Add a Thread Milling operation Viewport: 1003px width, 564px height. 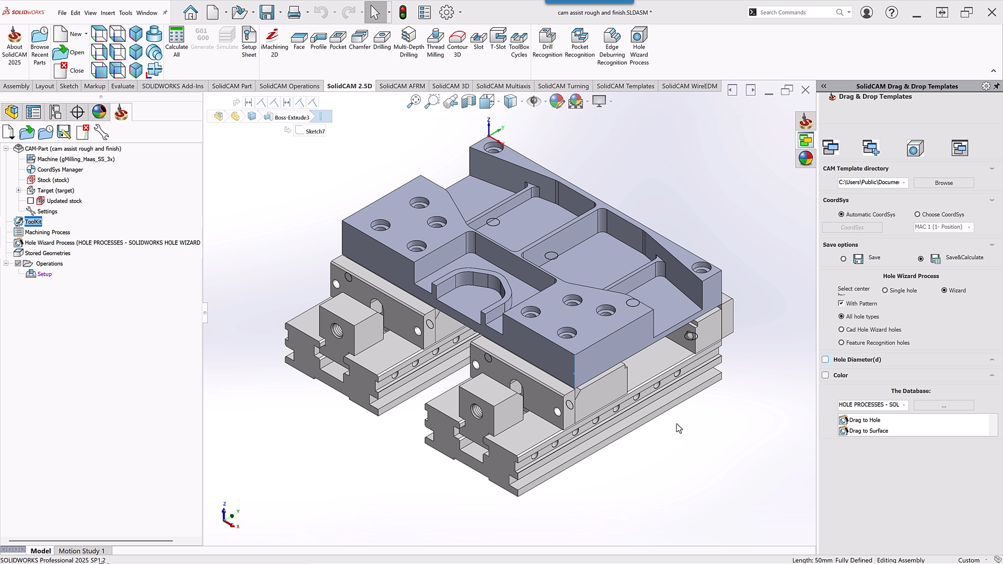click(435, 42)
